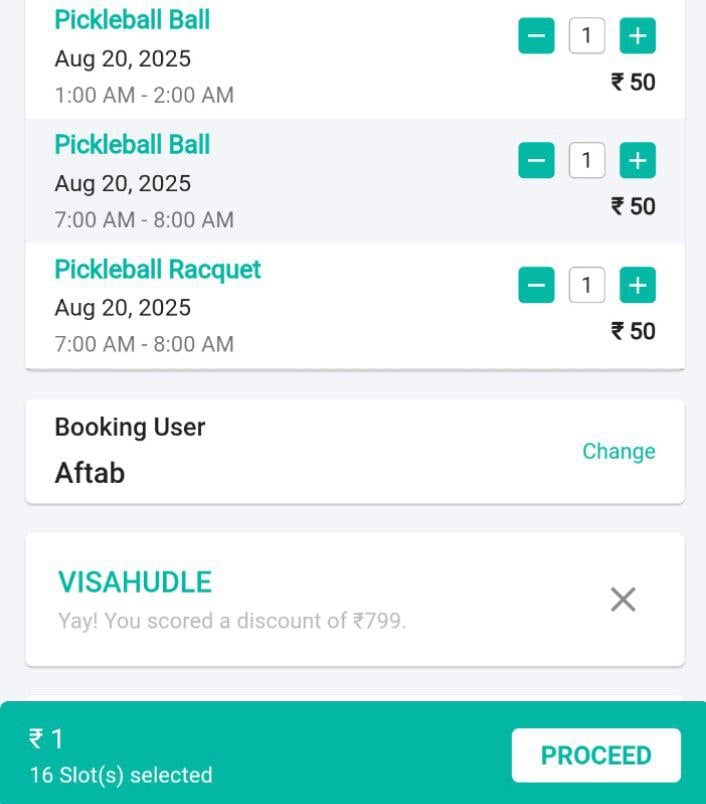Edit quantity field of 1:00 AM Pickleball Ball
The height and width of the screenshot is (804, 706).
point(587,36)
